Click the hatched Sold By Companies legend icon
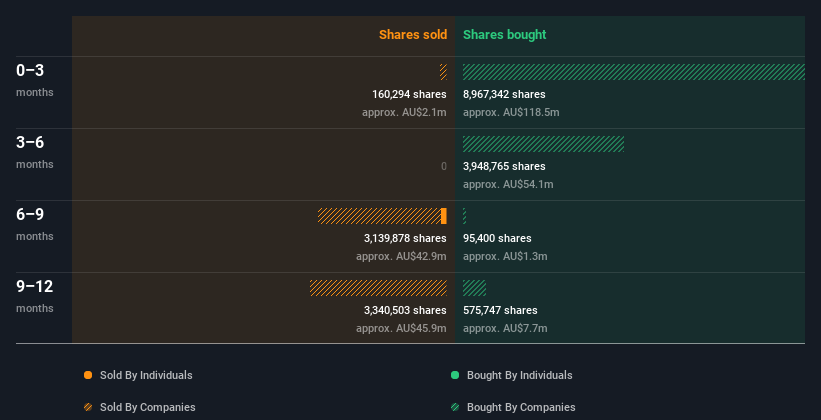The width and height of the screenshot is (821, 420). point(88,407)
